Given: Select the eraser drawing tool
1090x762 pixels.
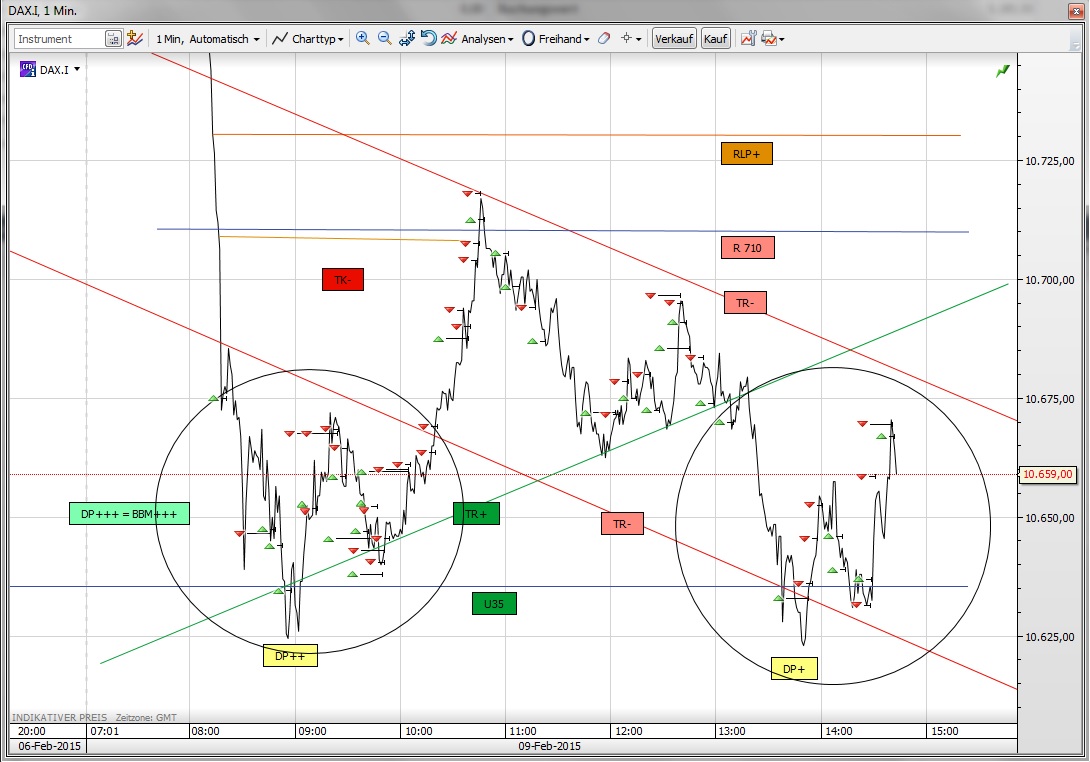Looking at the screenshot, I should [605, 38].
